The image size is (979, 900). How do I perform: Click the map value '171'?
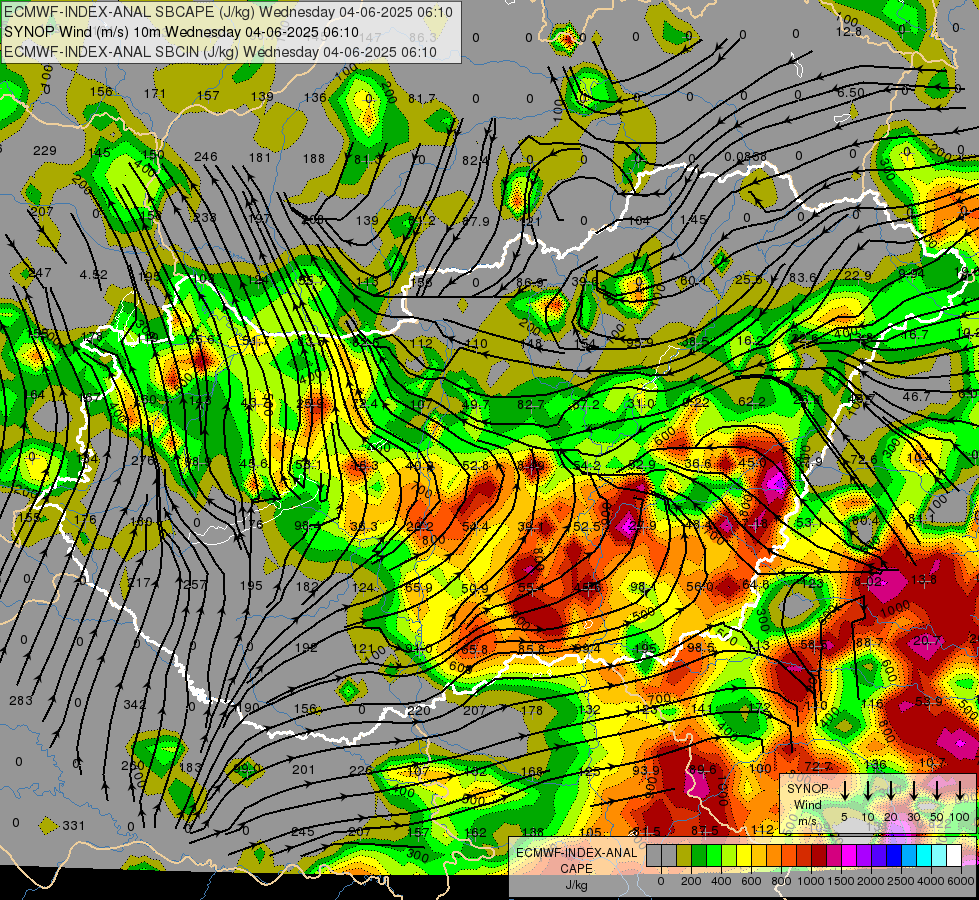point(154,94)
